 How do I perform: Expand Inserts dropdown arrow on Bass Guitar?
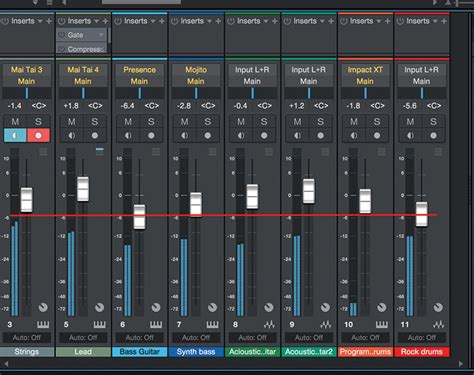[x=153, y=21]
